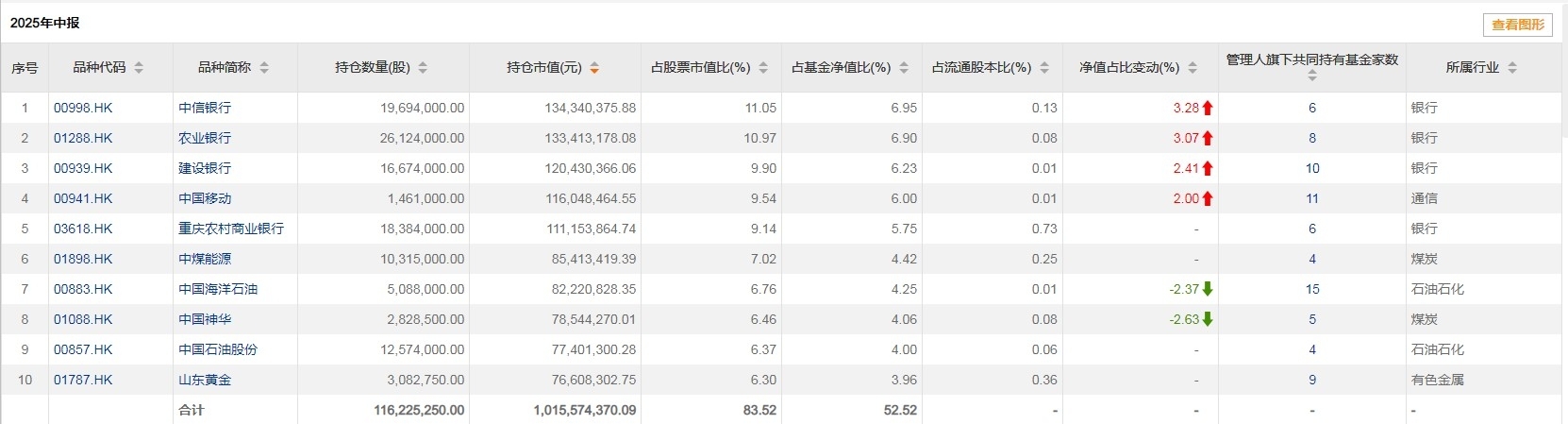
Task: Sort by 占基金净值比(%) sort icon
Action: pos(904,68)
